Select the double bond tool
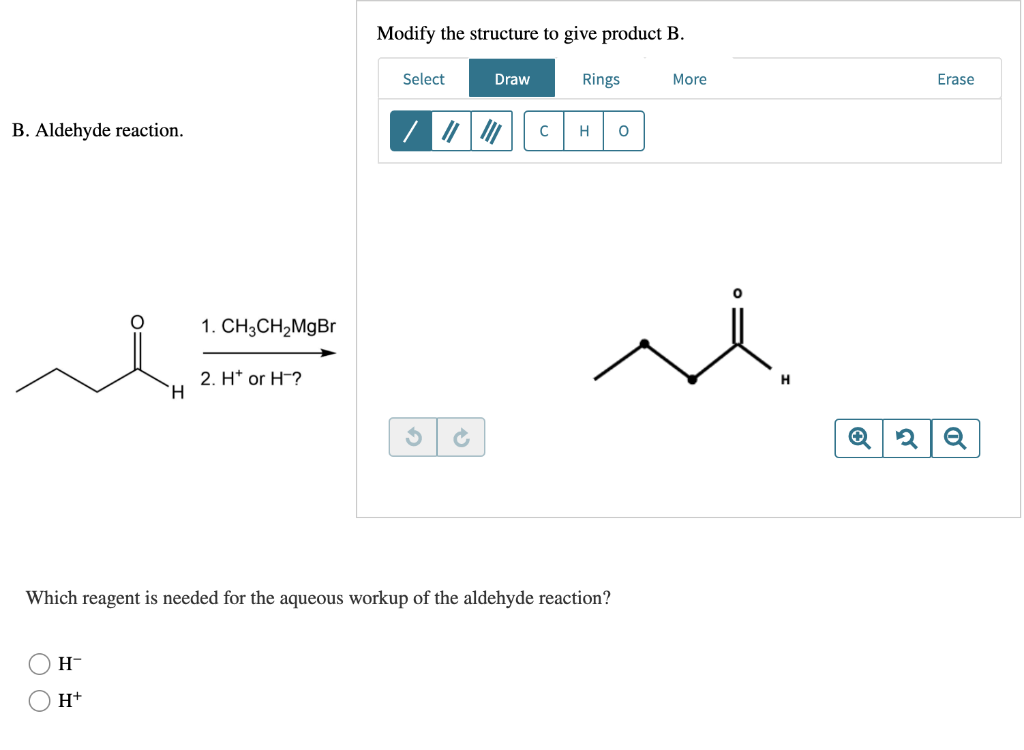The image size is (1024, 750). [x=451, y=131]
